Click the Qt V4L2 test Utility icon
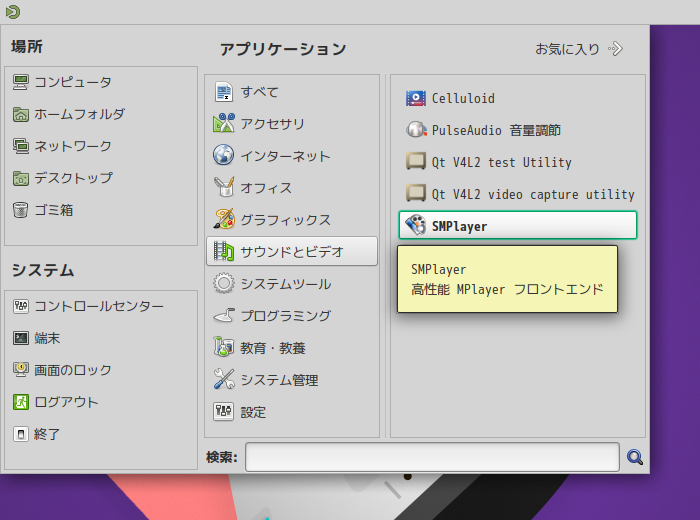 pos(416,162)
